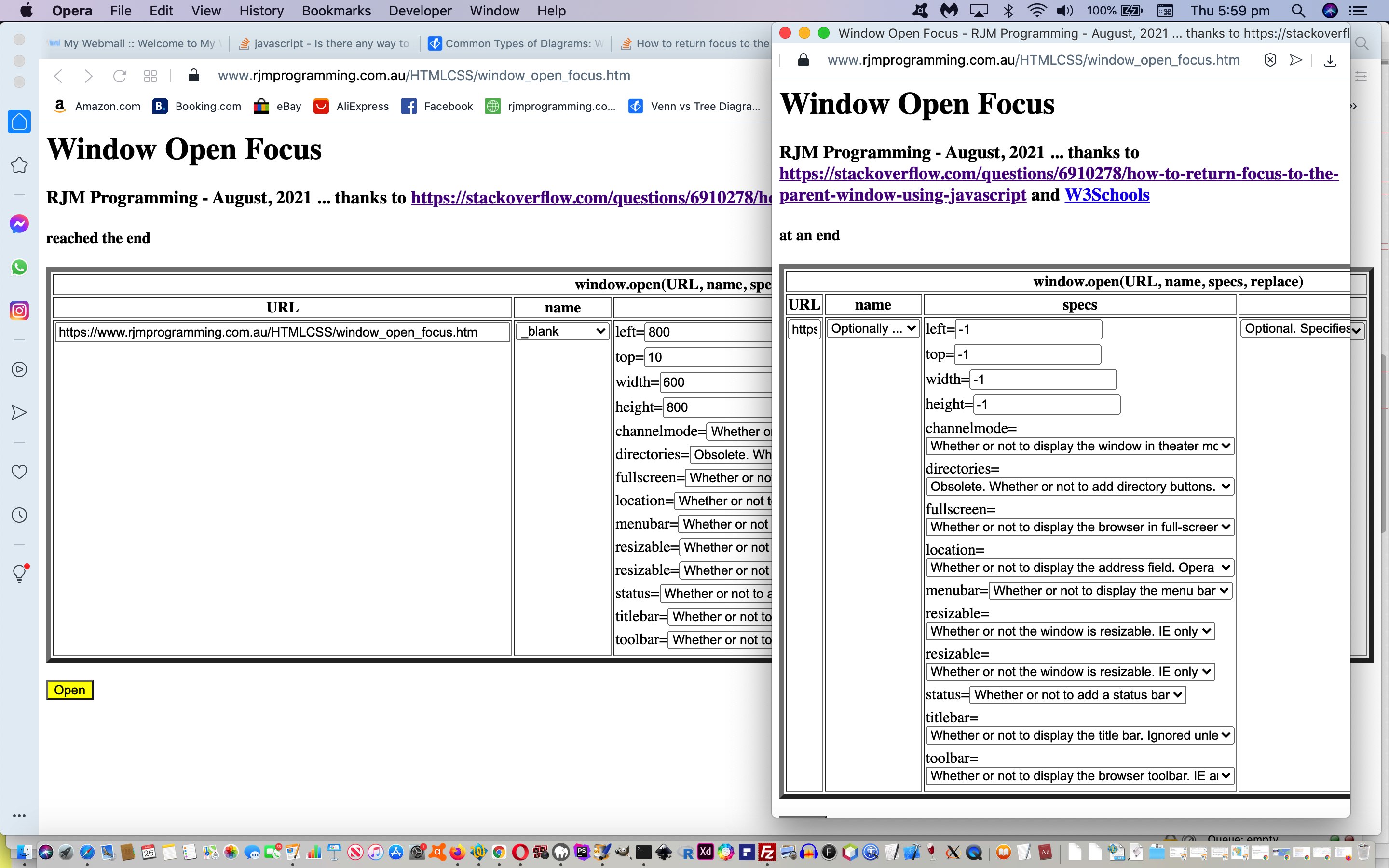Open Messenger in Opera sidebar

tap(19, 224)
